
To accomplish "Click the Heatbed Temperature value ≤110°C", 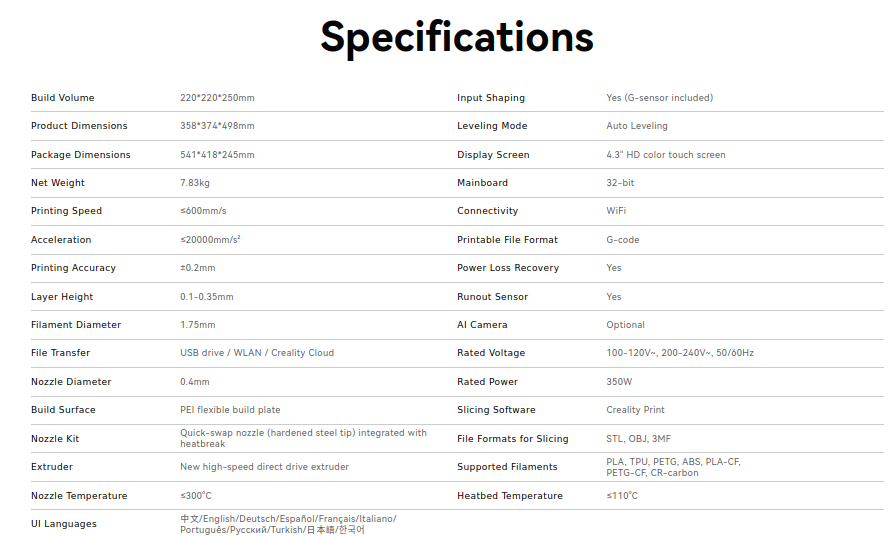I will point(622,496).
